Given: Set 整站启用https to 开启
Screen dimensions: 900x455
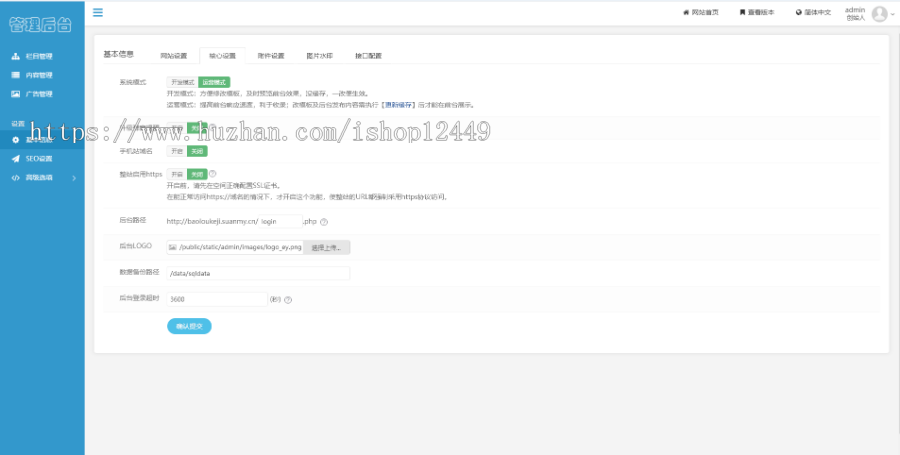Looking at the screenshot, I should (x=177, y=174).
